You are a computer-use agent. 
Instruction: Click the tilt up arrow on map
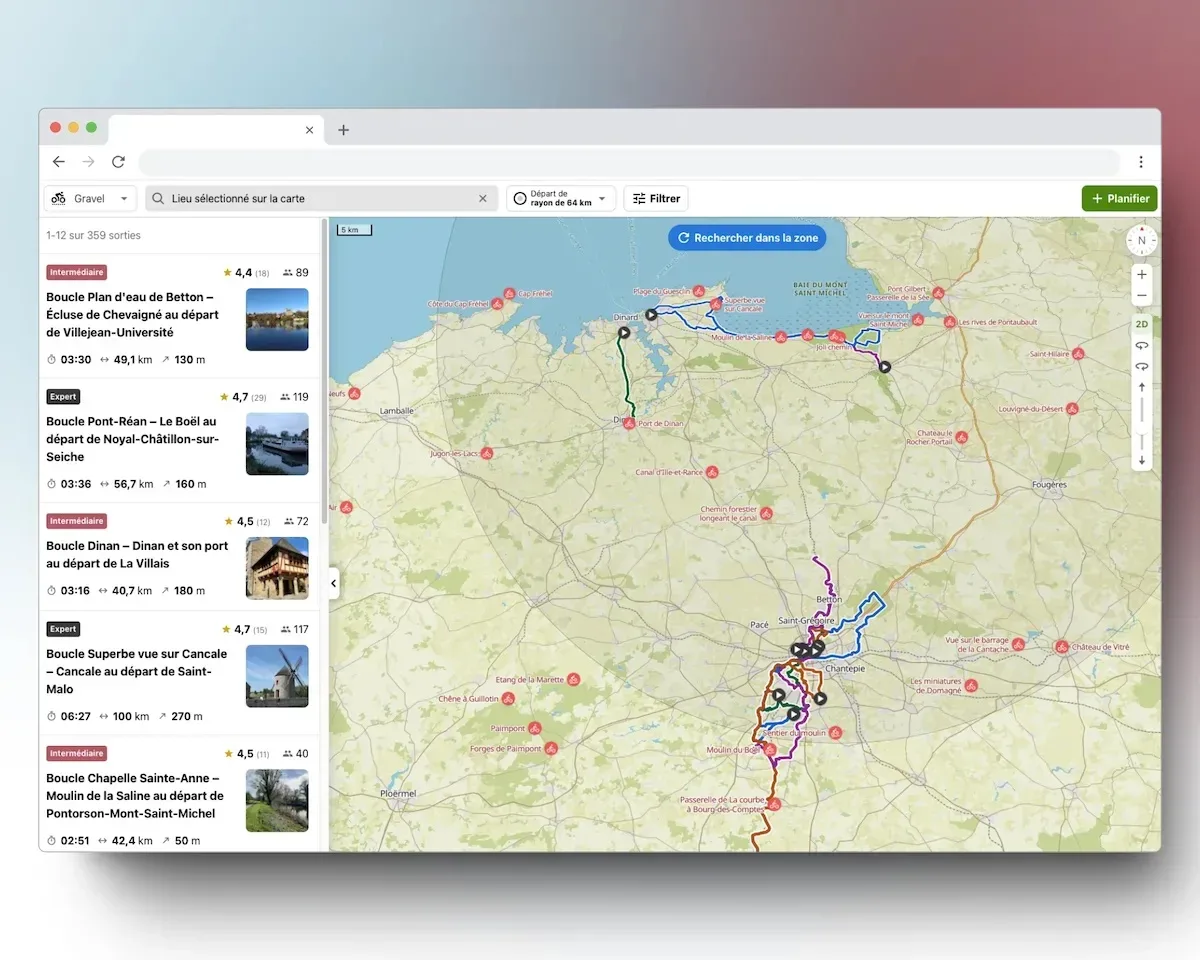coord(1141,387)
